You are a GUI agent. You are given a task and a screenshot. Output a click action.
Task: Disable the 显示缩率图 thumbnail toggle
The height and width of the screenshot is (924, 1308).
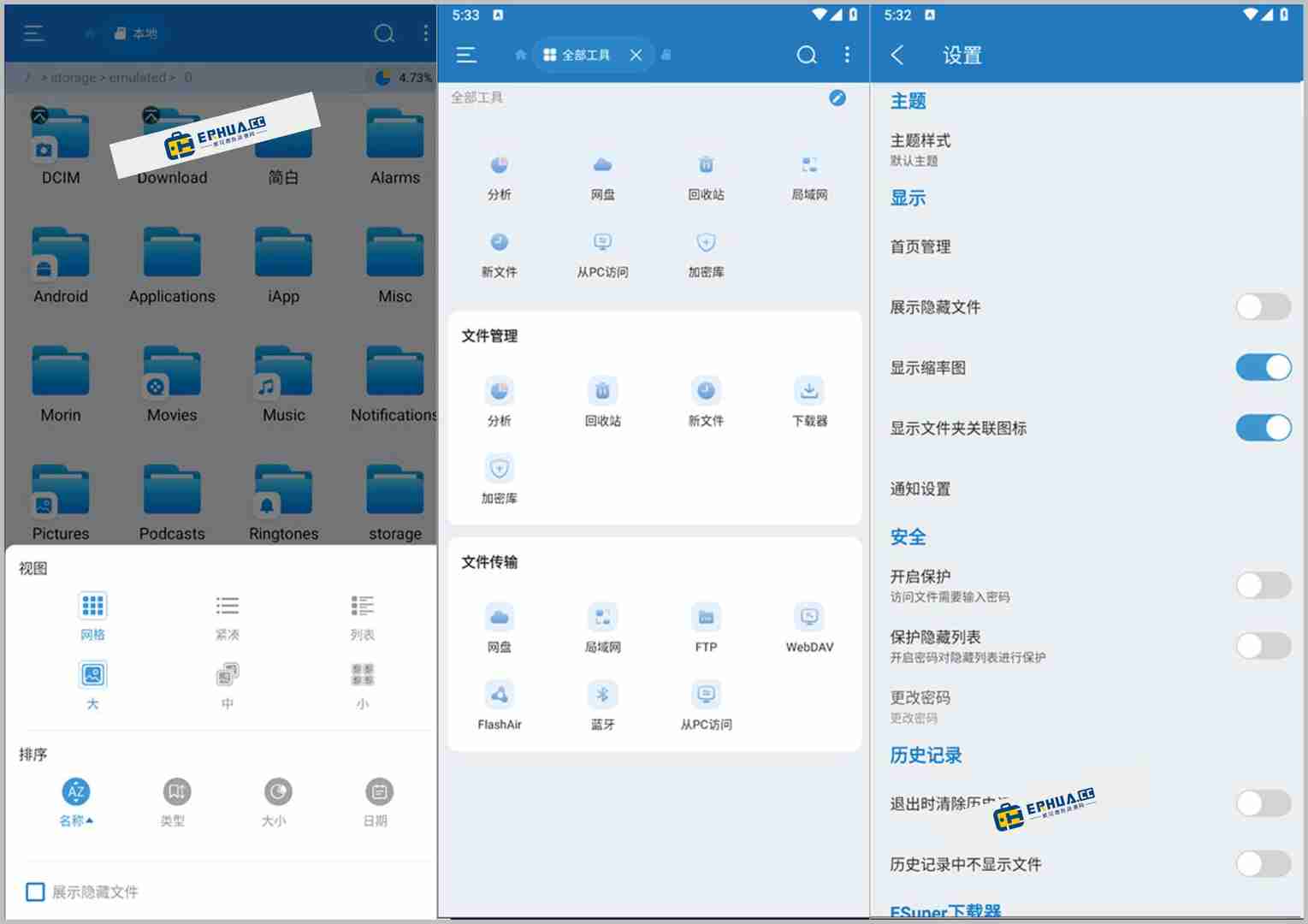point(1264,366)
